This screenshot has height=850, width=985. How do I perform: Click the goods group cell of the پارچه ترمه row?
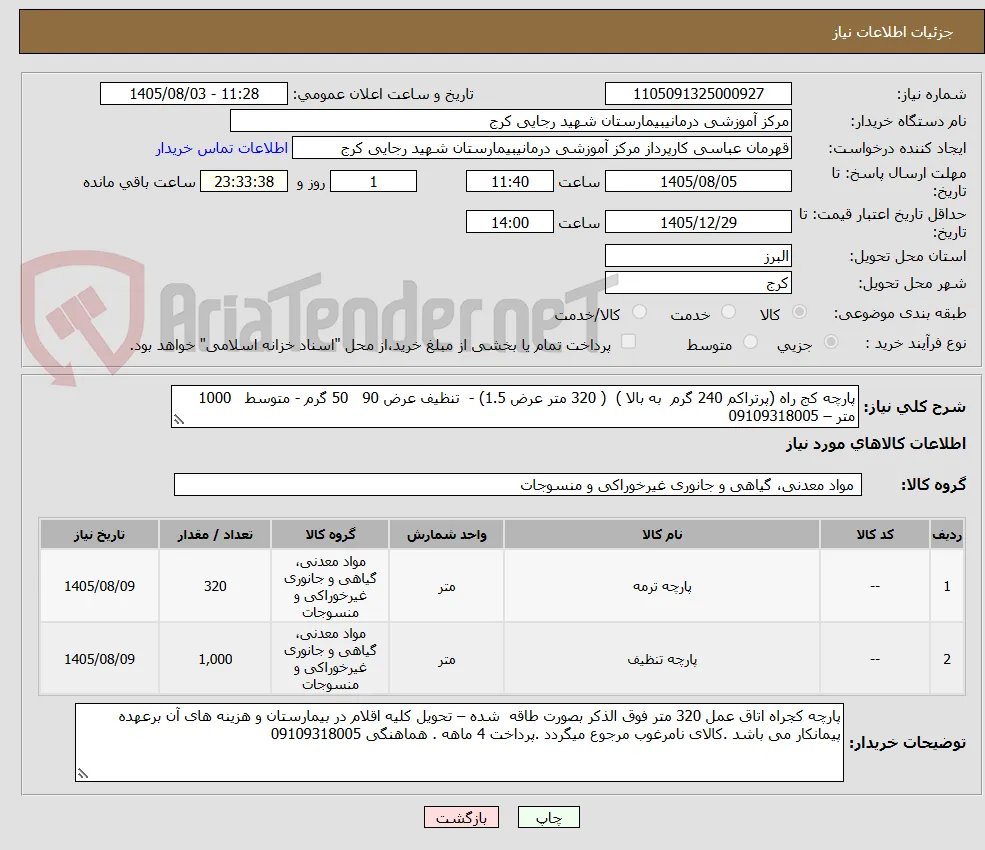point(330,586)
